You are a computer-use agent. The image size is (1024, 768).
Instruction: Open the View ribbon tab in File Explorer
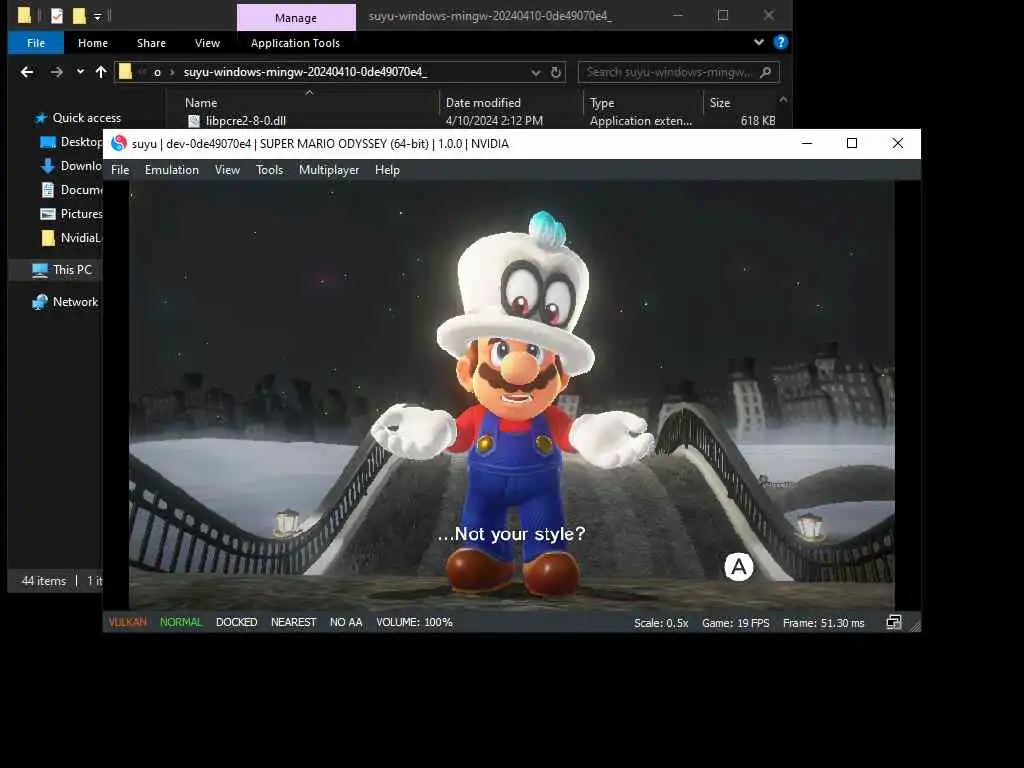tap(207, 43)
